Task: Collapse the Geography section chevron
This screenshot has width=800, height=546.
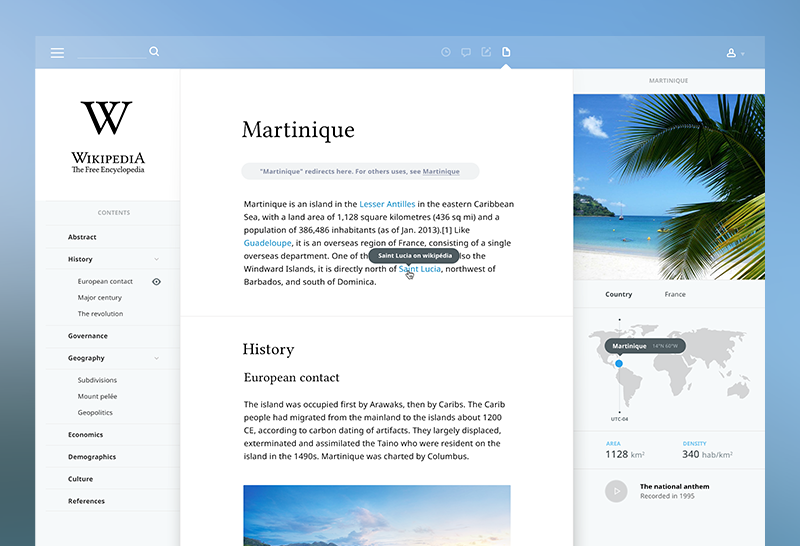Action: [157, 358]
